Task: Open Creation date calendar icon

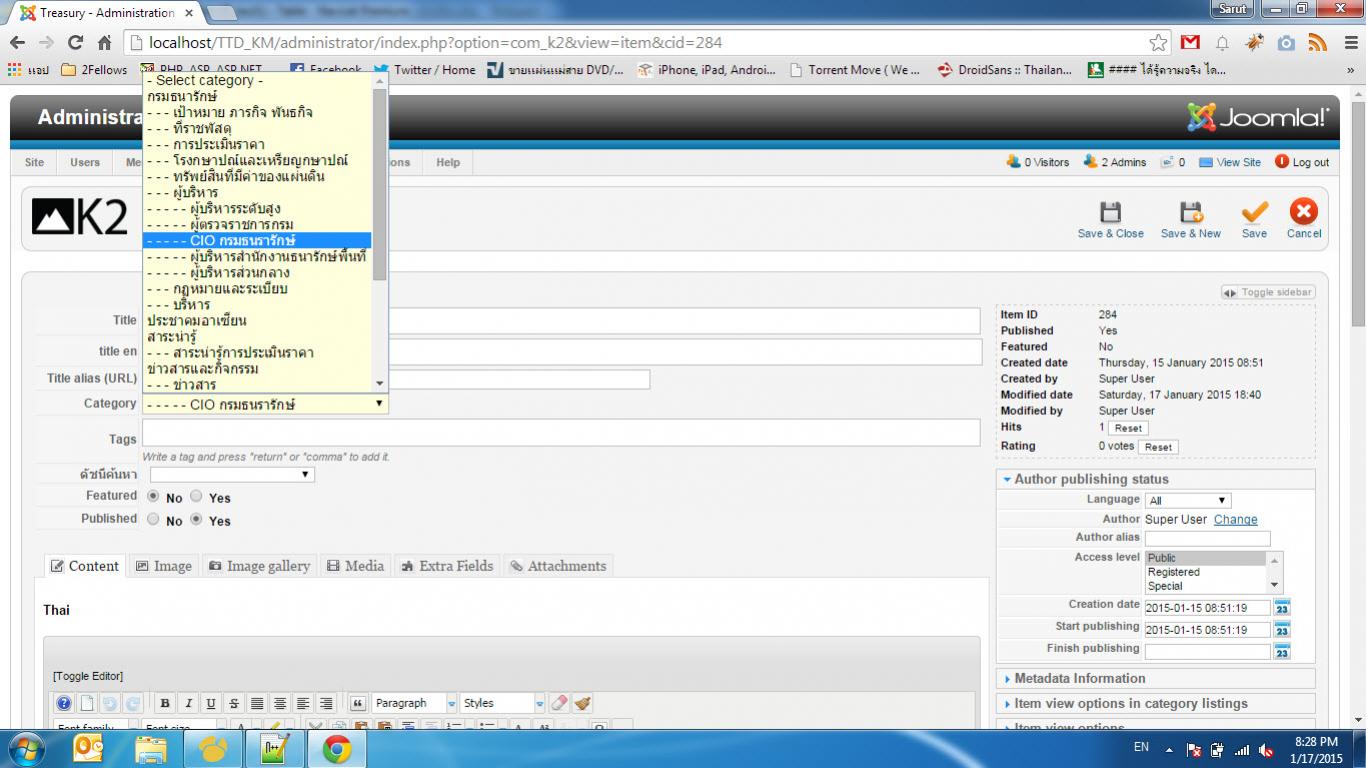Action: [1282, 607]
